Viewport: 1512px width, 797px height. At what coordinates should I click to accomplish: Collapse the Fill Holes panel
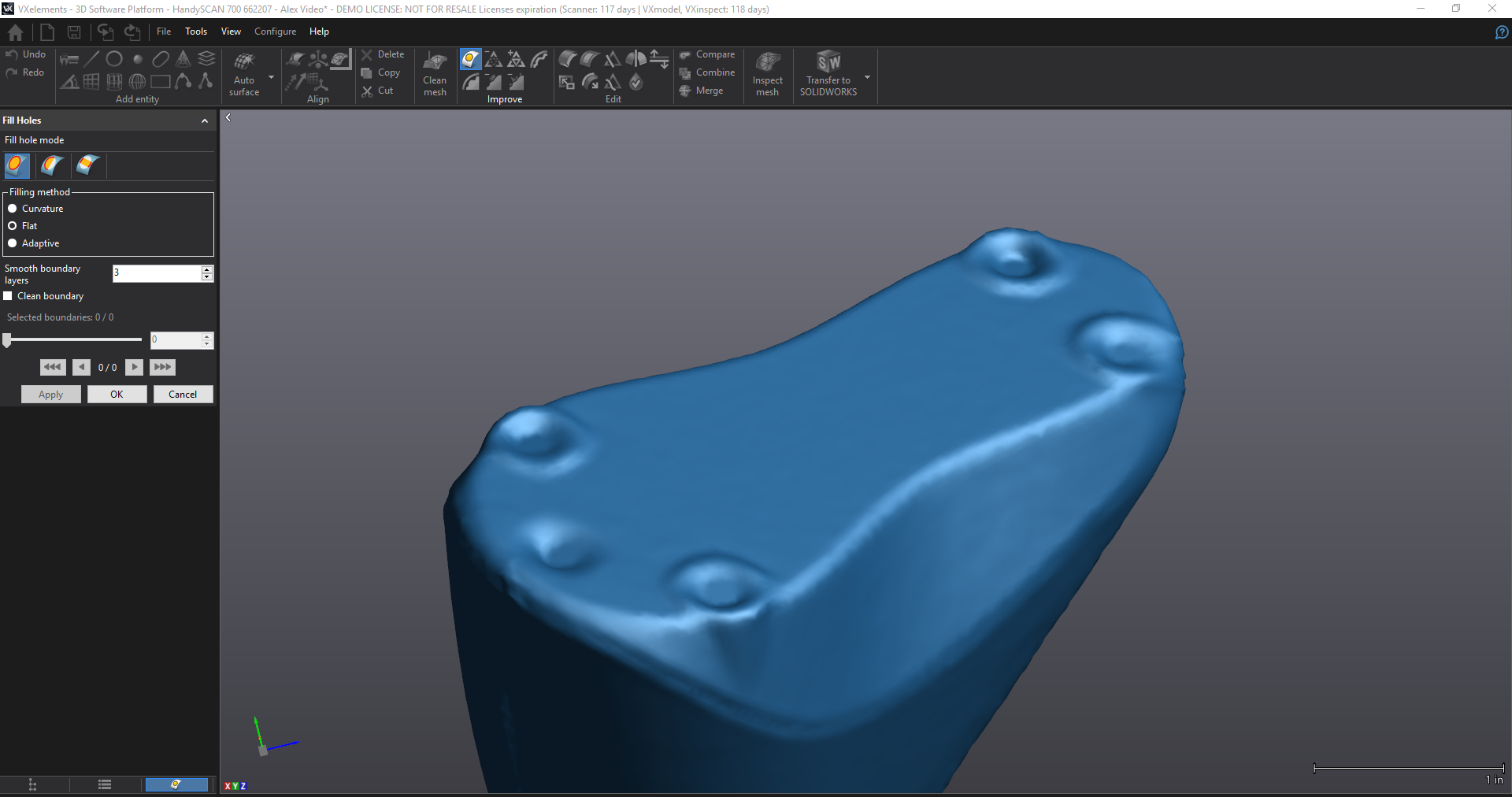coord(205,120)
